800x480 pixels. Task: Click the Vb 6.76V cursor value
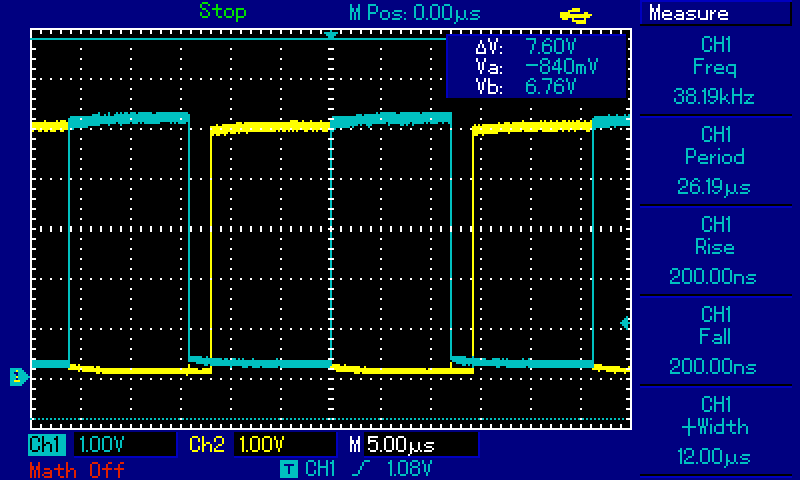point(550,87)
